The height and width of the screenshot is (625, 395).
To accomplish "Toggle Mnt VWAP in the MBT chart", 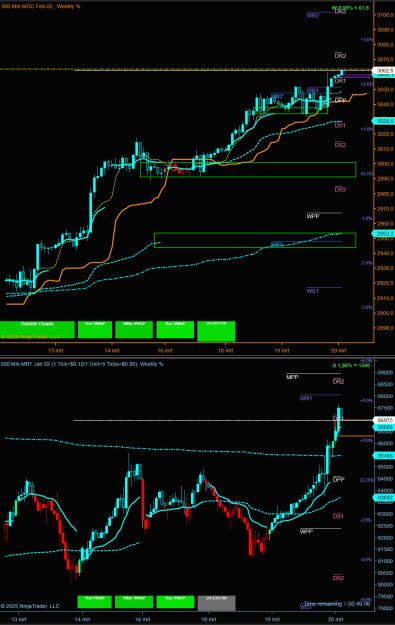I will (x=94, y=602).
